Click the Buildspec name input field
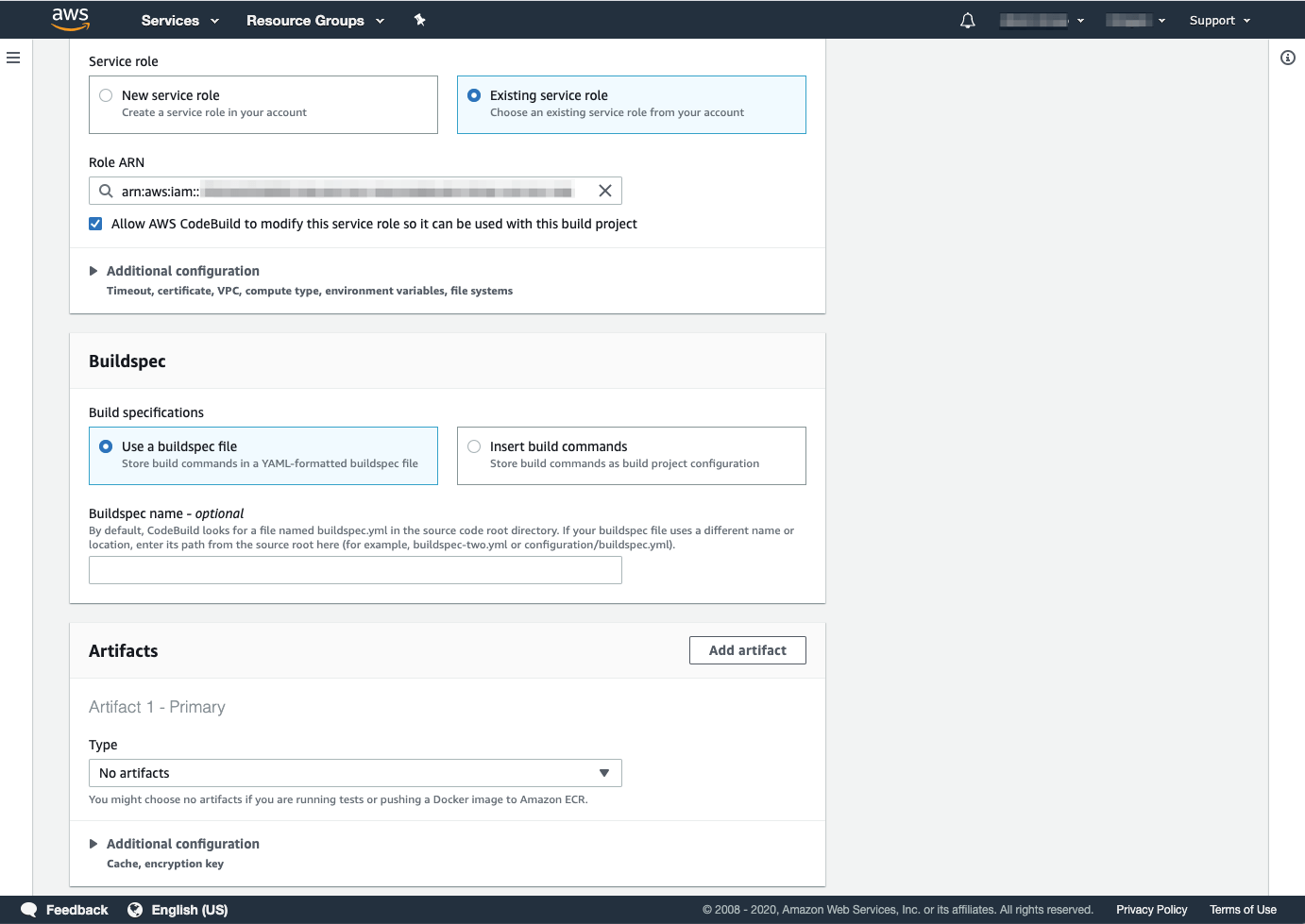1305x924 pixels. tap(355, 570)
